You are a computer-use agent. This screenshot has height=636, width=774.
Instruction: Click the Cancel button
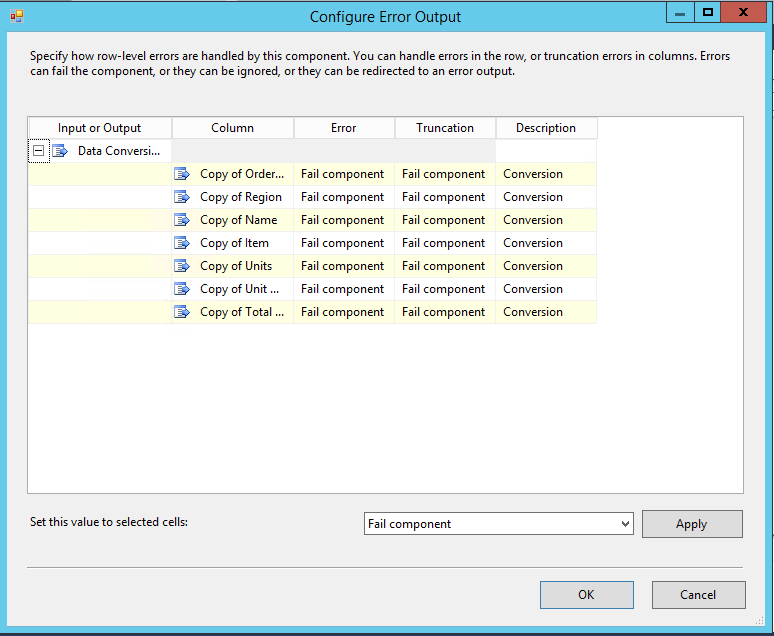(698, 595)
